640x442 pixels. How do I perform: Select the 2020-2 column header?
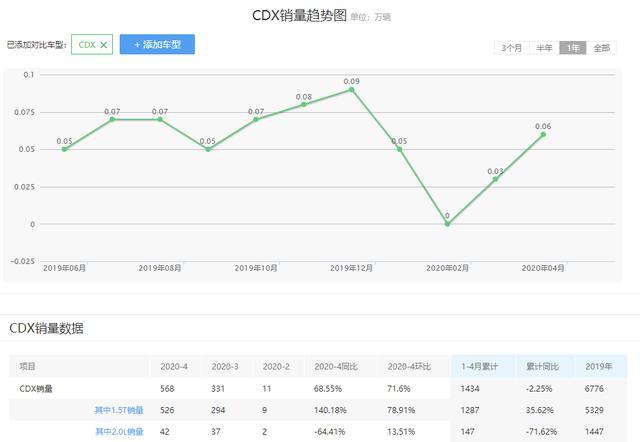coord(276,366)
